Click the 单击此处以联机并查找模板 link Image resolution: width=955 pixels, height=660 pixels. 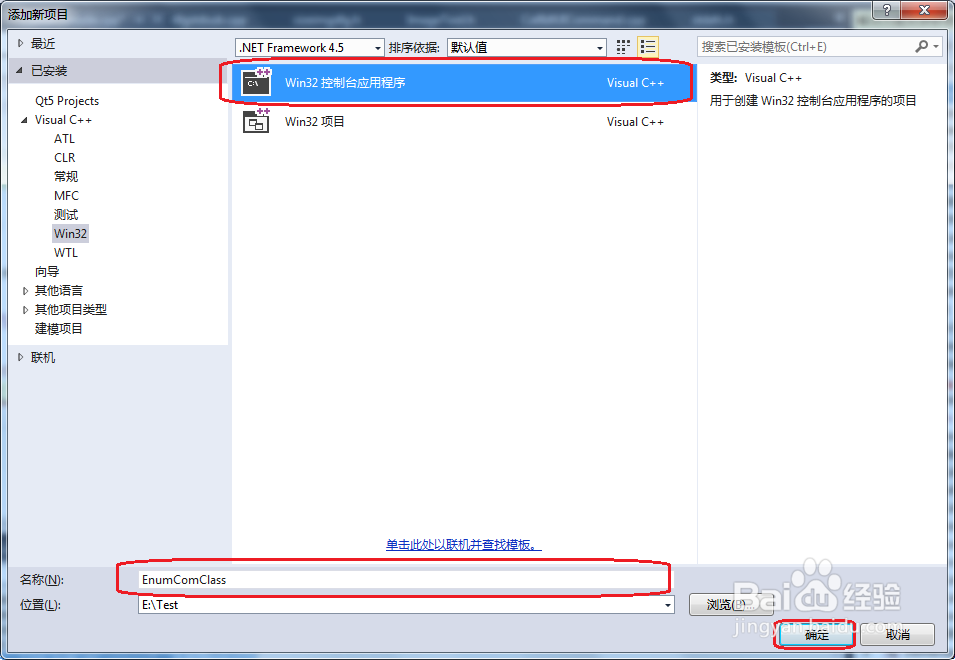[x=463, y=544]
